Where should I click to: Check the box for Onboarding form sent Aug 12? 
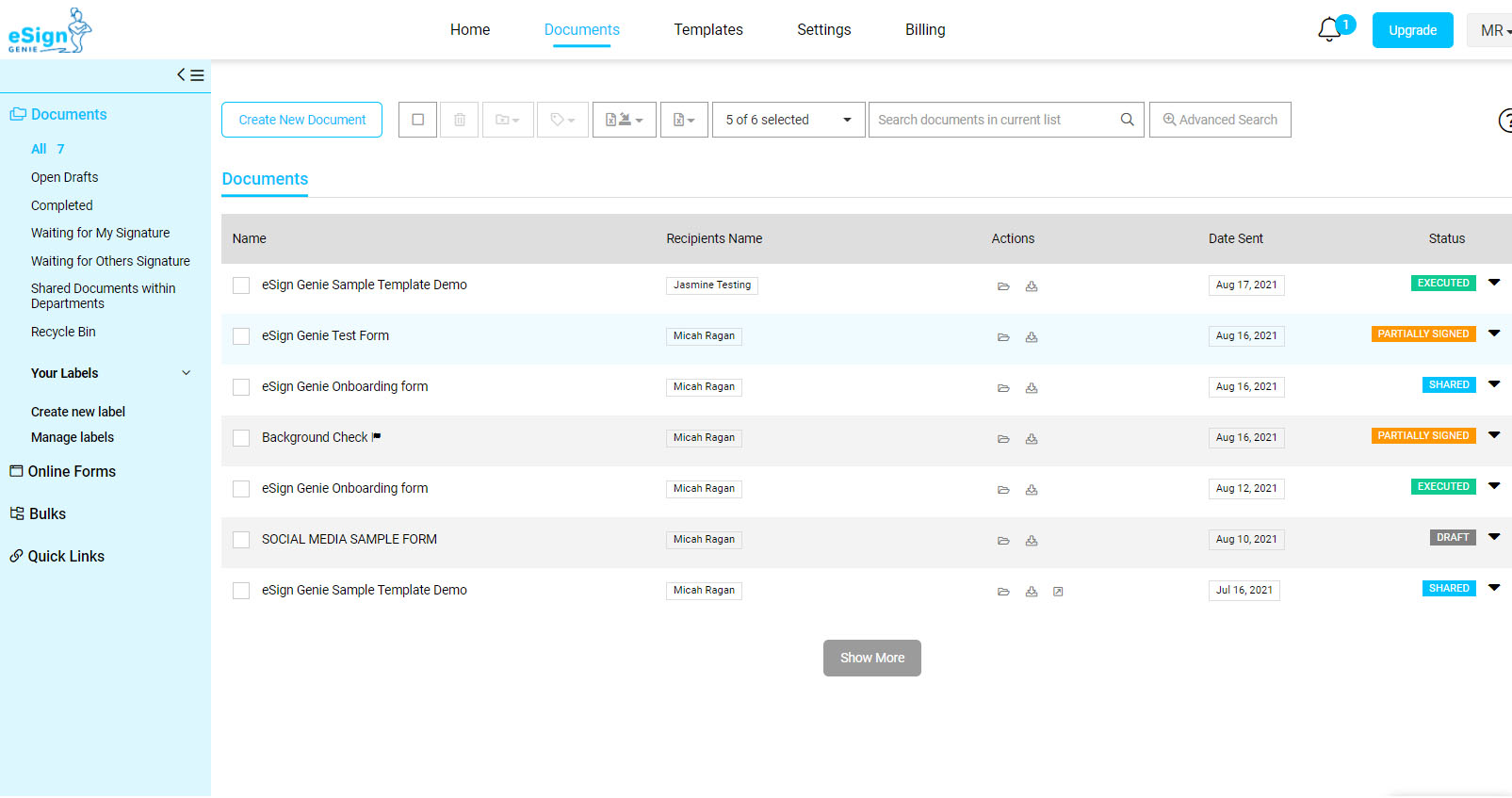[x=241, y=489]
